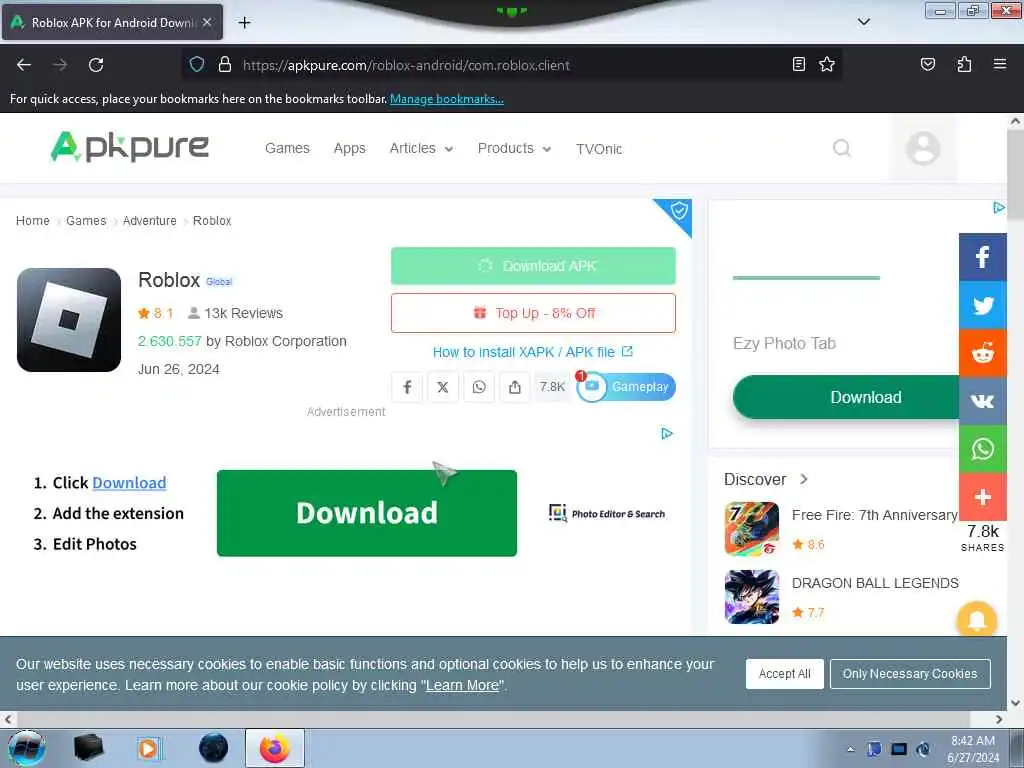Click Photo Editor & Search ad logo
The width and height of the screenshot is (1024, 768).
(x=607, y=513)
